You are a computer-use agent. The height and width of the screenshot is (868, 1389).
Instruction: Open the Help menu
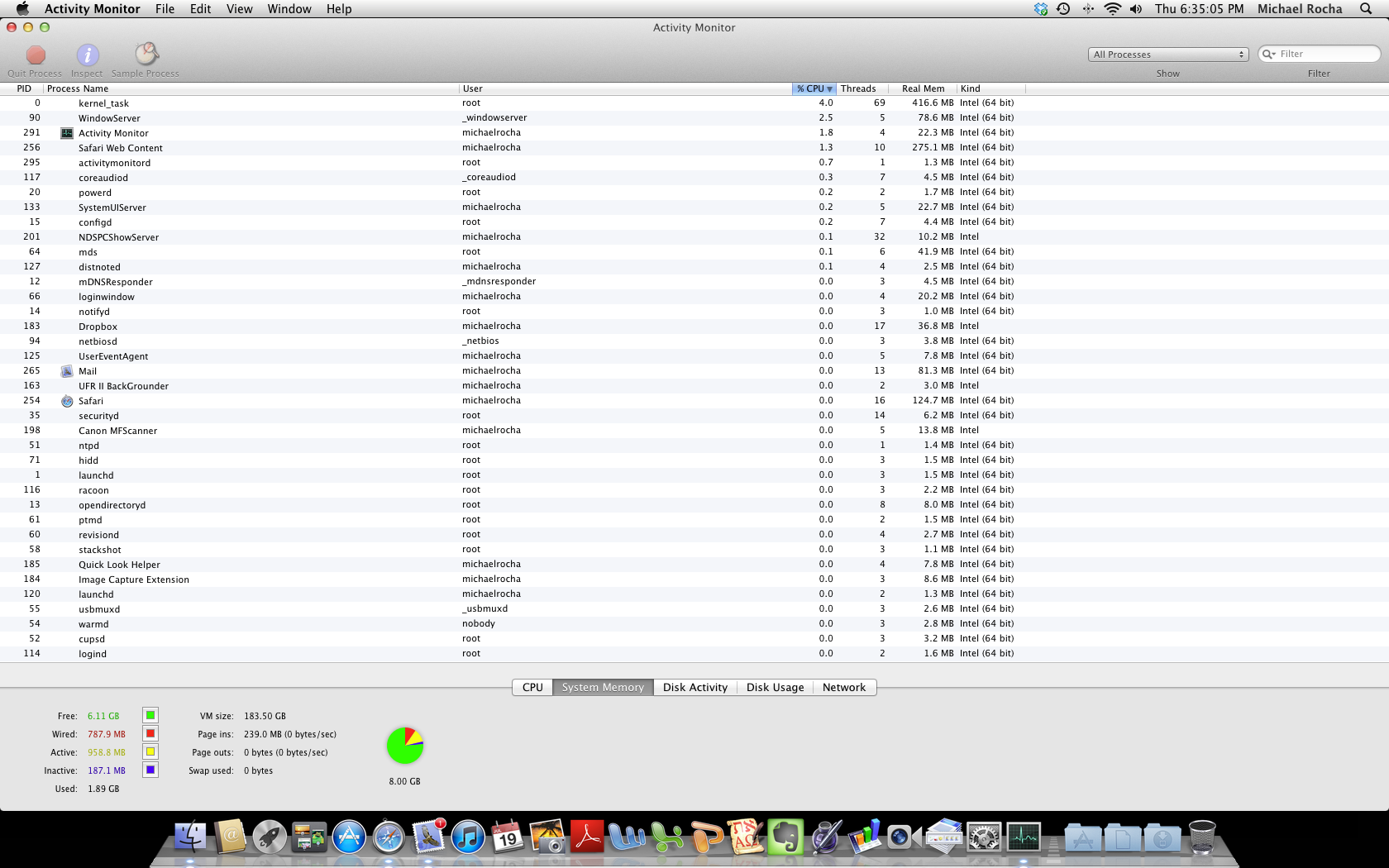[x=339, y=9]
